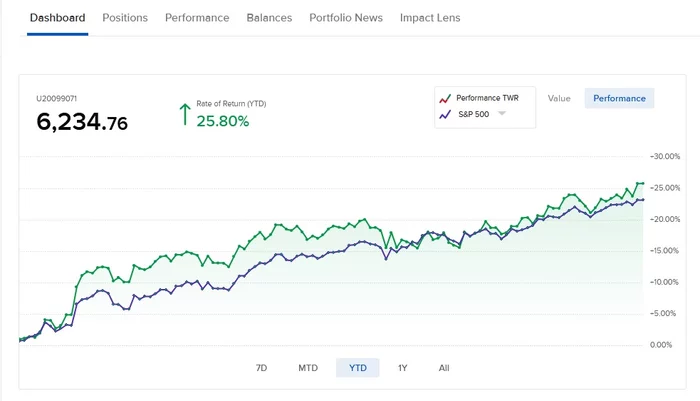The image size is (700, 401).
Task: Click the Performance TWR legend label
Action: (x=489, y=98)
